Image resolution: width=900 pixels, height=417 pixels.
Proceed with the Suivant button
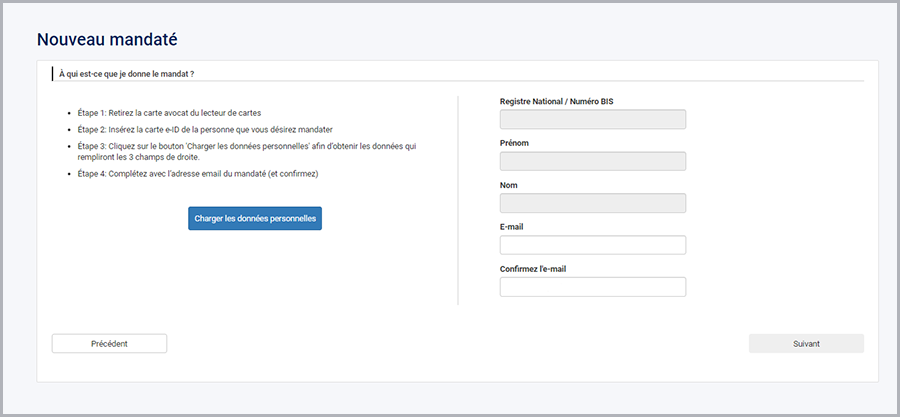(806, 344)
